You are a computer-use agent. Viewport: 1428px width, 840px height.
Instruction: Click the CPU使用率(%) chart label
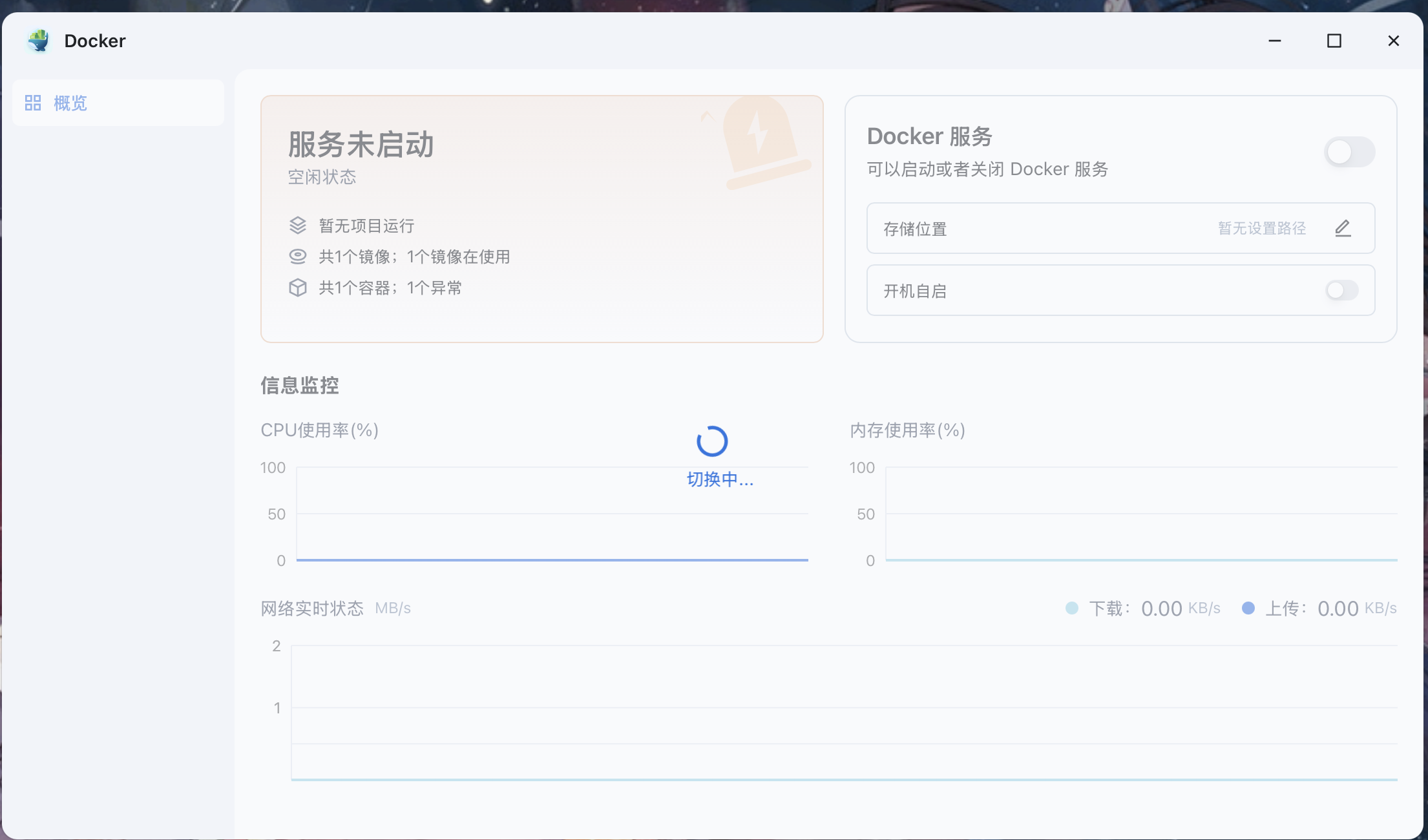coord(320,430)
